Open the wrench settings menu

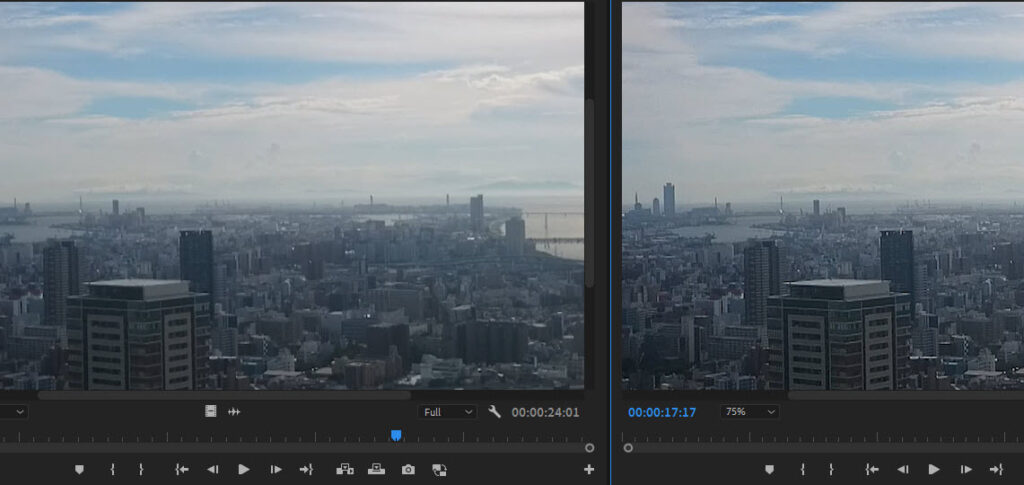coord(494,411)
